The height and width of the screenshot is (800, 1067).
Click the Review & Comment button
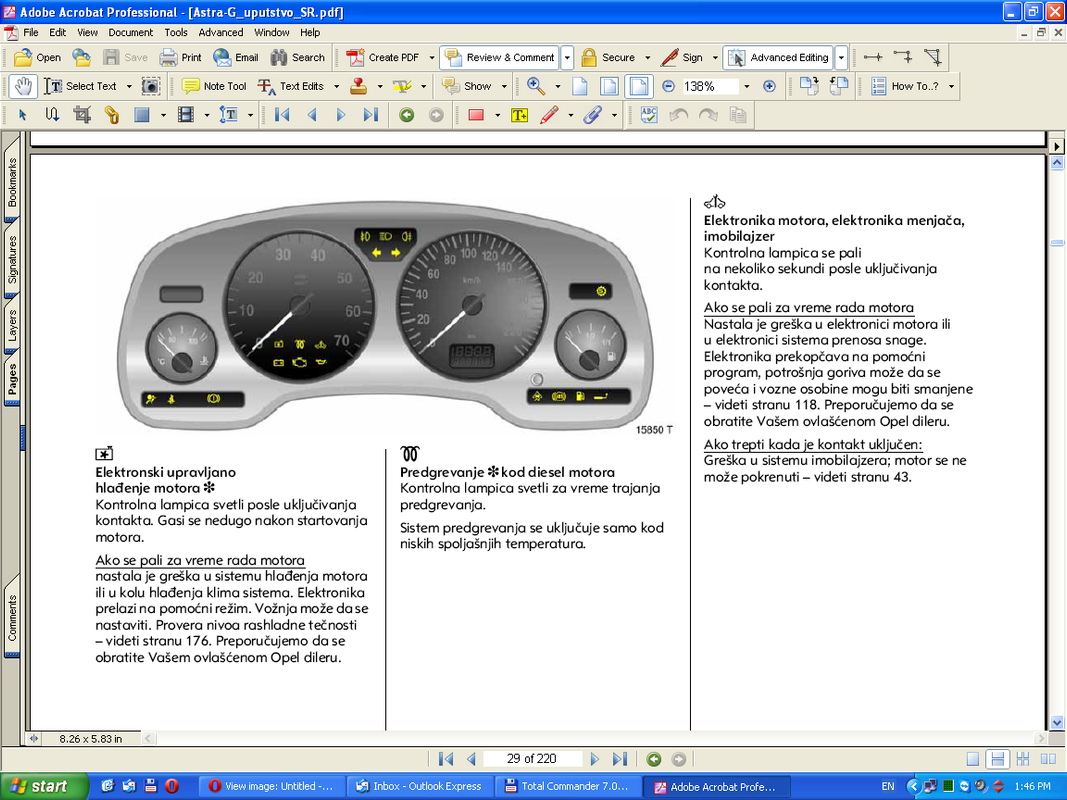(500, 58)
